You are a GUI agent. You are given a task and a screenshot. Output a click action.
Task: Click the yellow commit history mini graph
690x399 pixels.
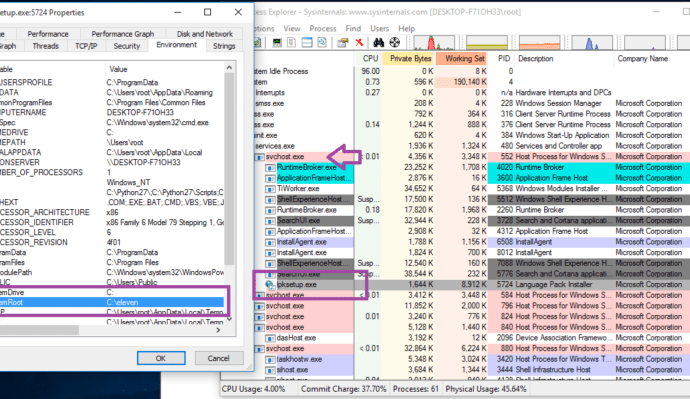pos(487,43)
